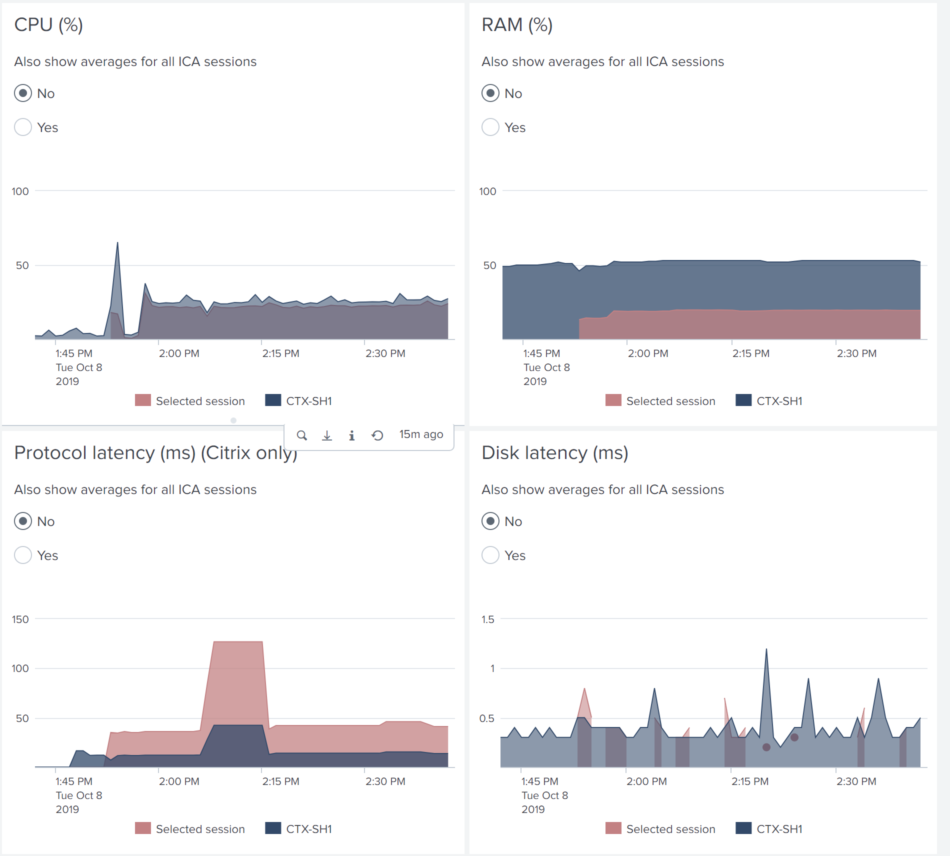This screenshot has width=950, height=856.
Task: Select No radio in RAM panel
Action: (490, 94)
